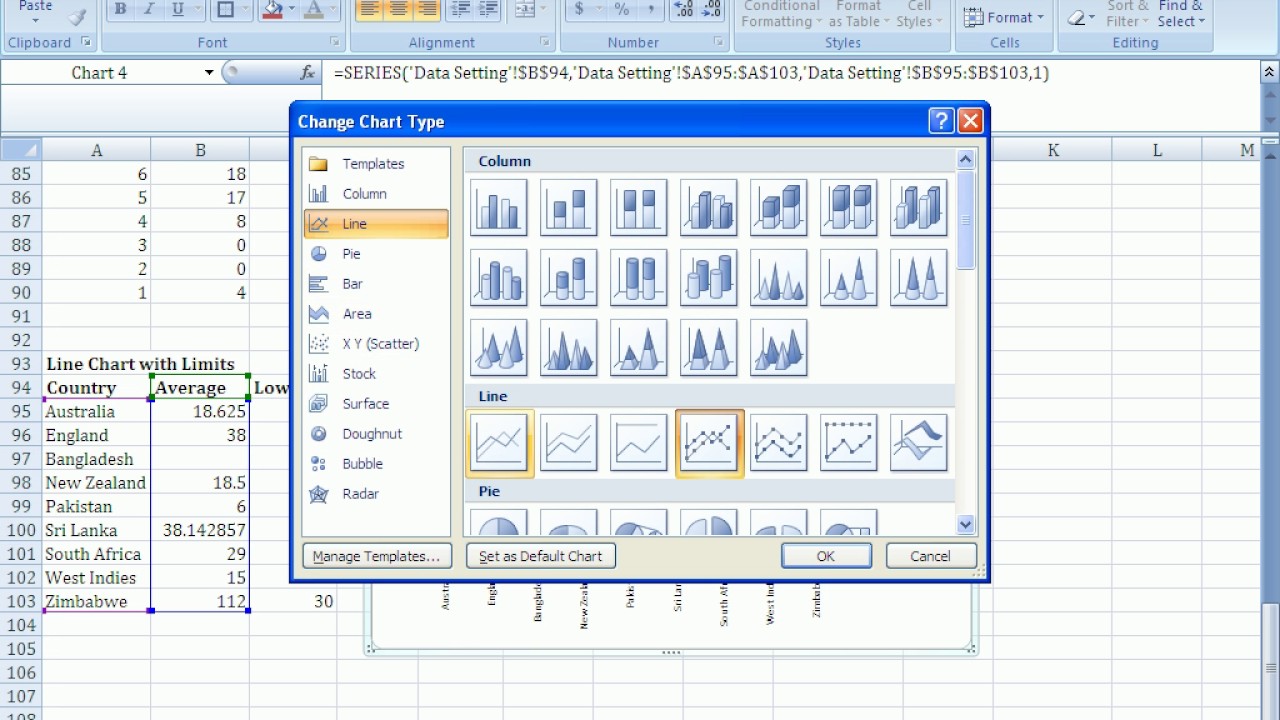This screenshot has width=1280, height=720.
Task: Toggle Underline formatting in ribbon
Action: click(x=178, y=10)
